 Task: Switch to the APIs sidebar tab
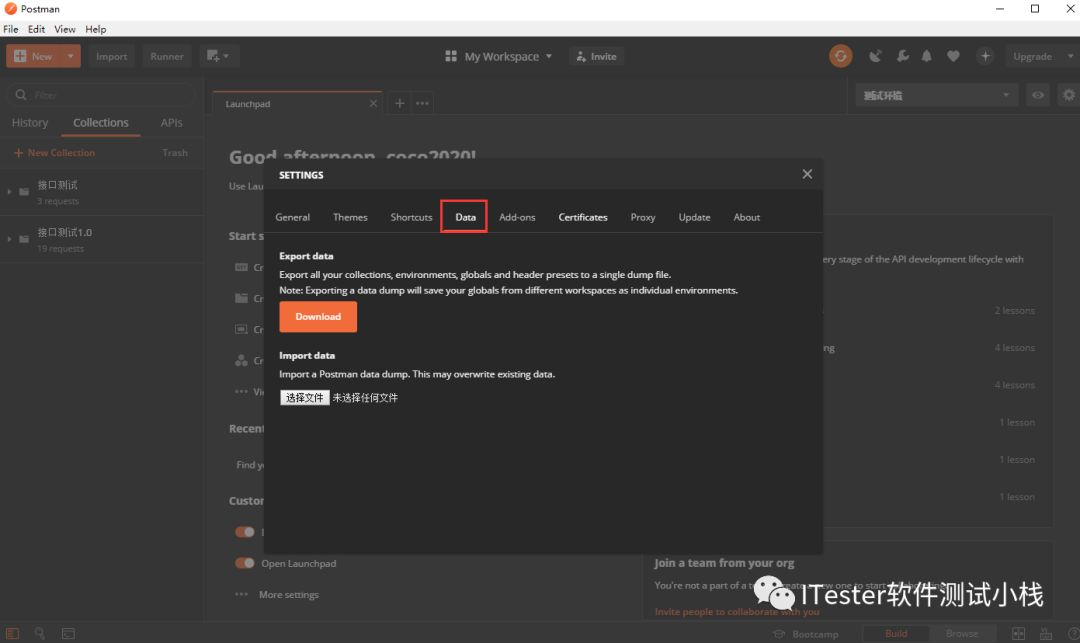coord(172,123)
